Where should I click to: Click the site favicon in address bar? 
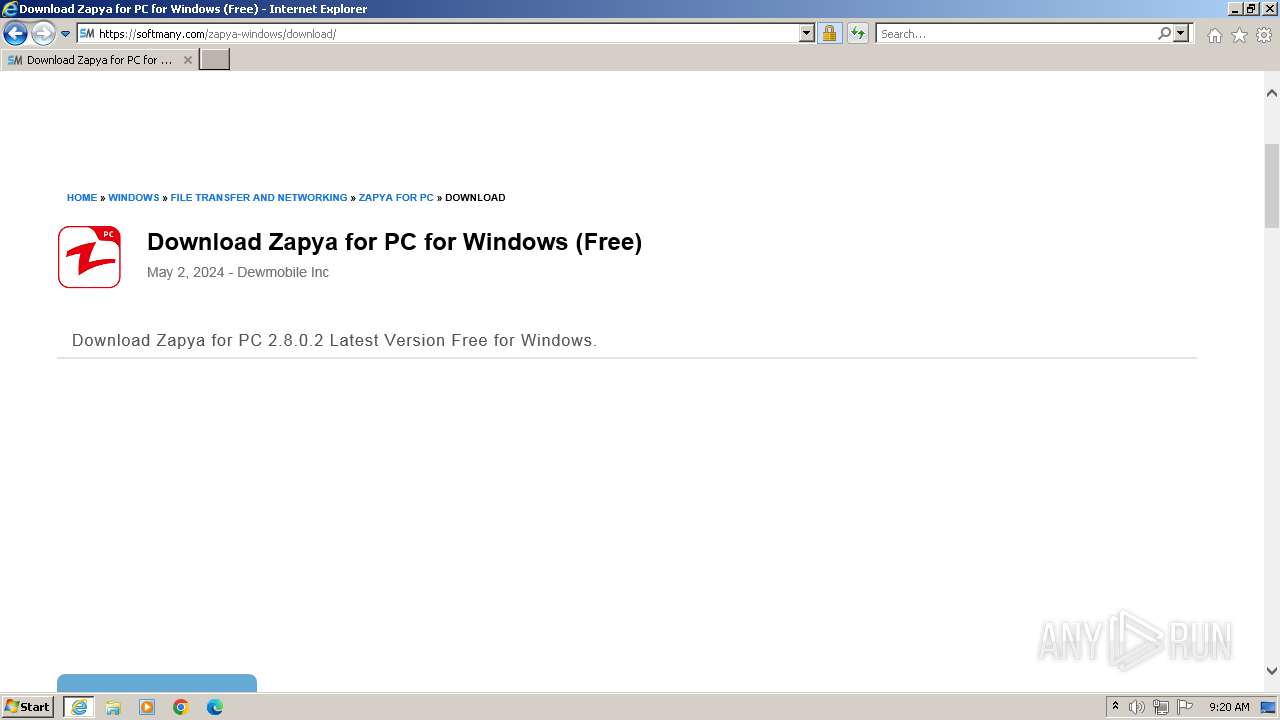click(x=87, y=34)
